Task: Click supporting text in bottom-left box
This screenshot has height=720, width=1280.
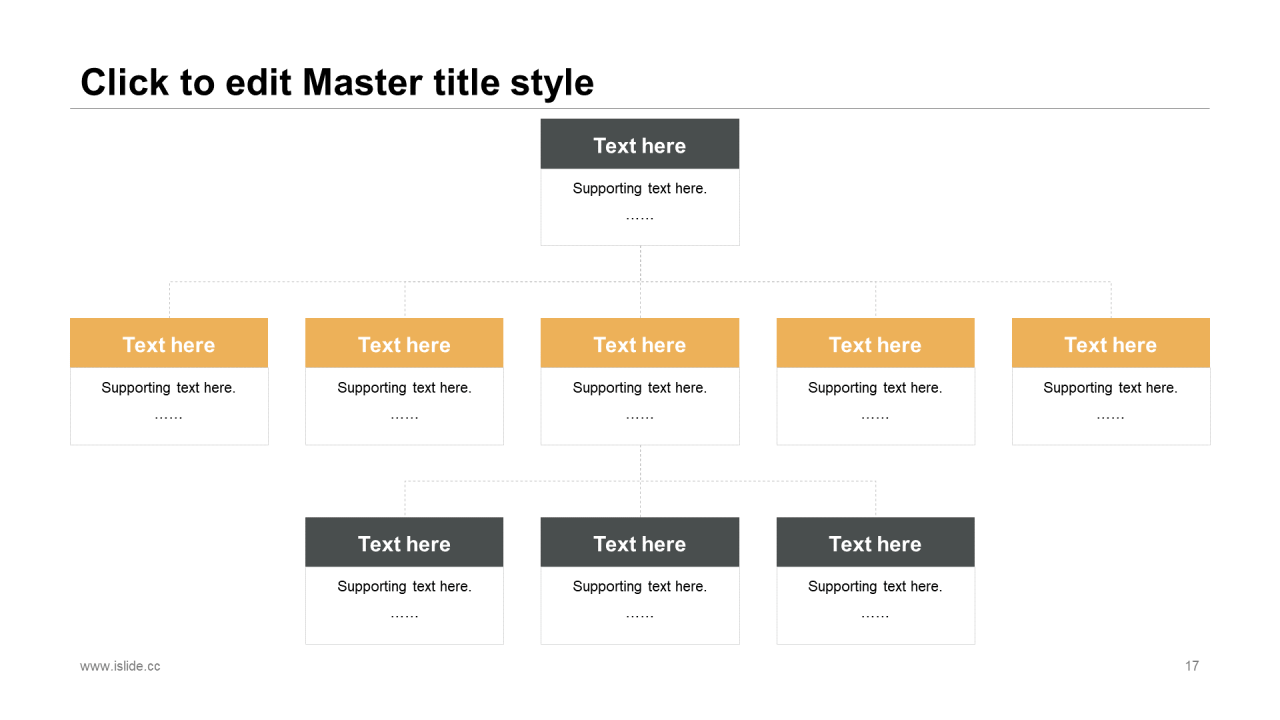Action: coord(404,587)
